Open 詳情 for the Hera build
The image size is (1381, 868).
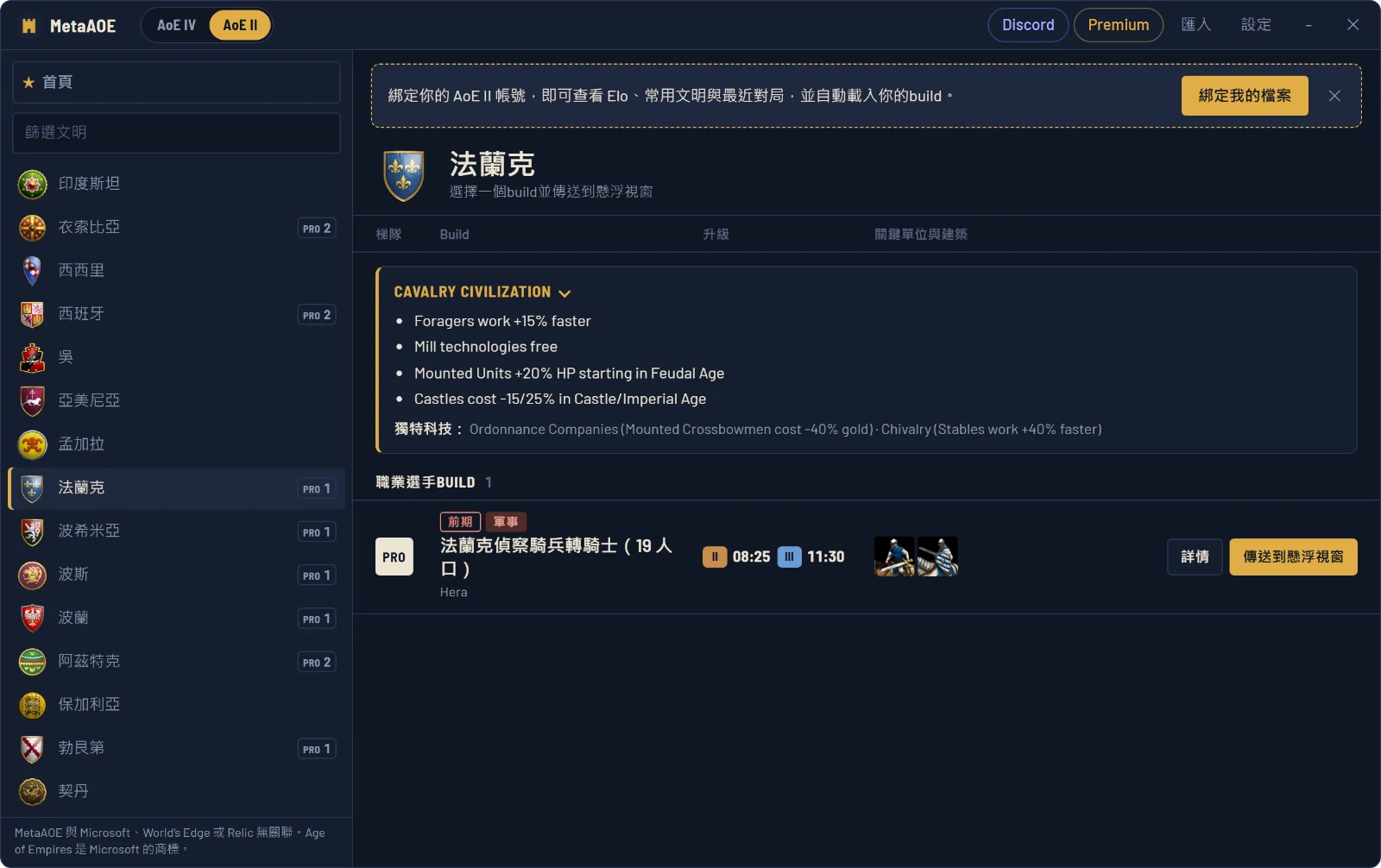pos(1195,557)
